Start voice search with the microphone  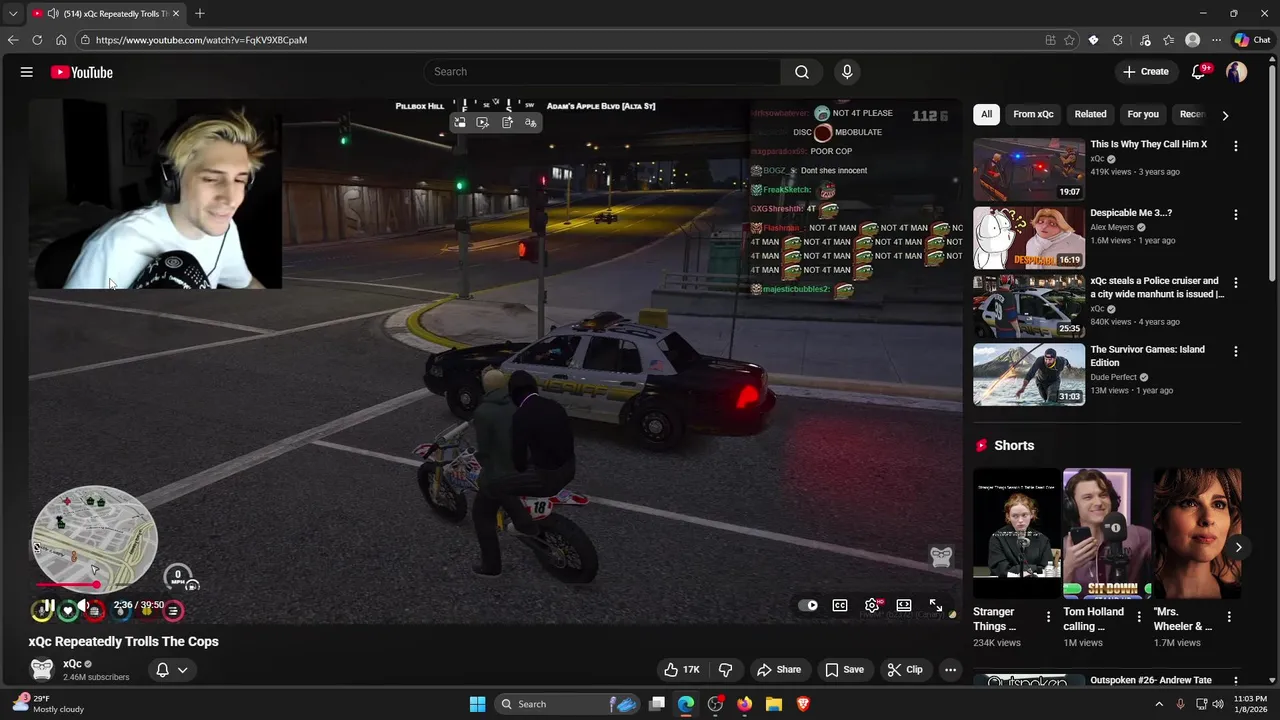pos(847,72)
